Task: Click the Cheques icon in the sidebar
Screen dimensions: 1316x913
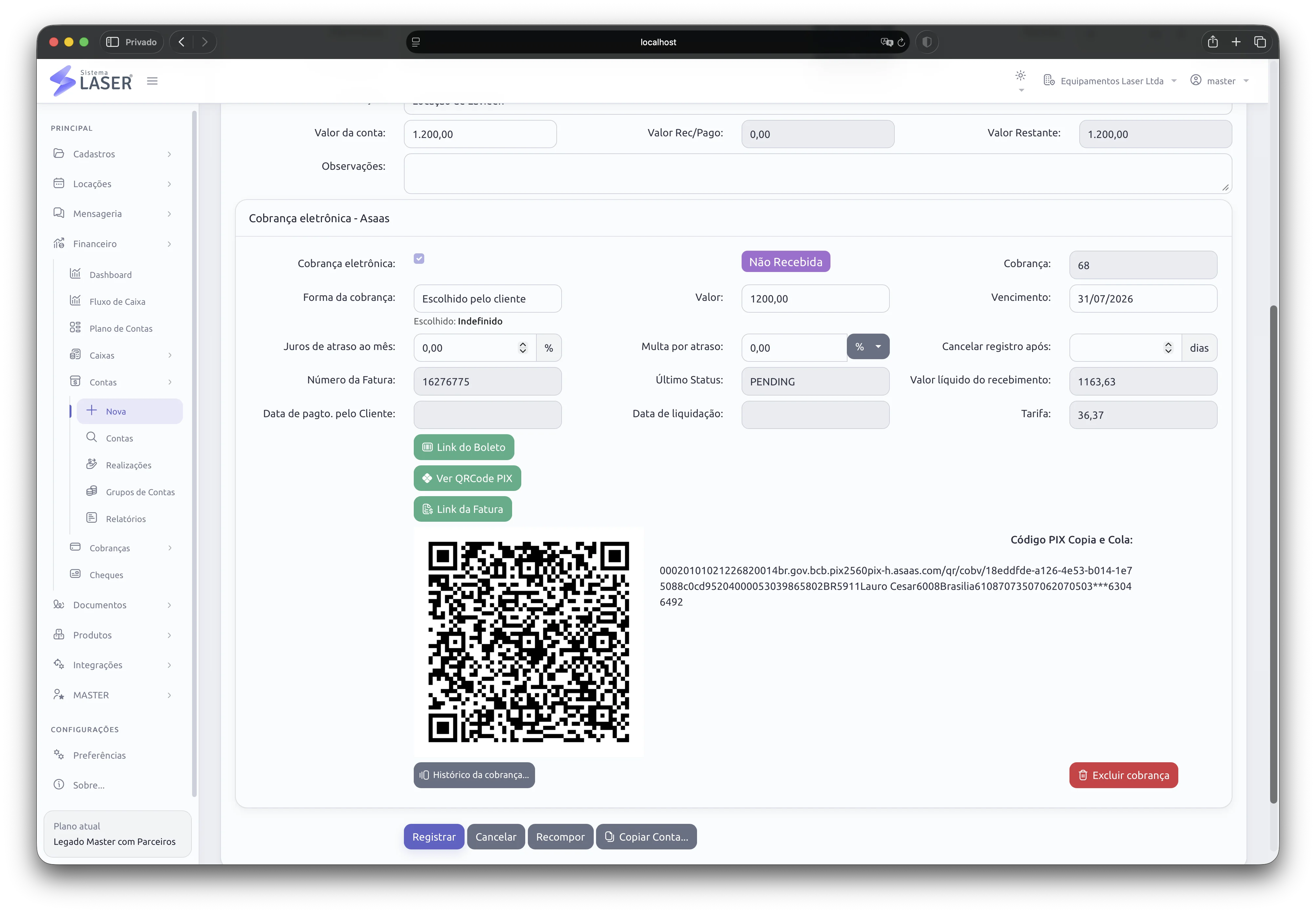Action: 75,574
